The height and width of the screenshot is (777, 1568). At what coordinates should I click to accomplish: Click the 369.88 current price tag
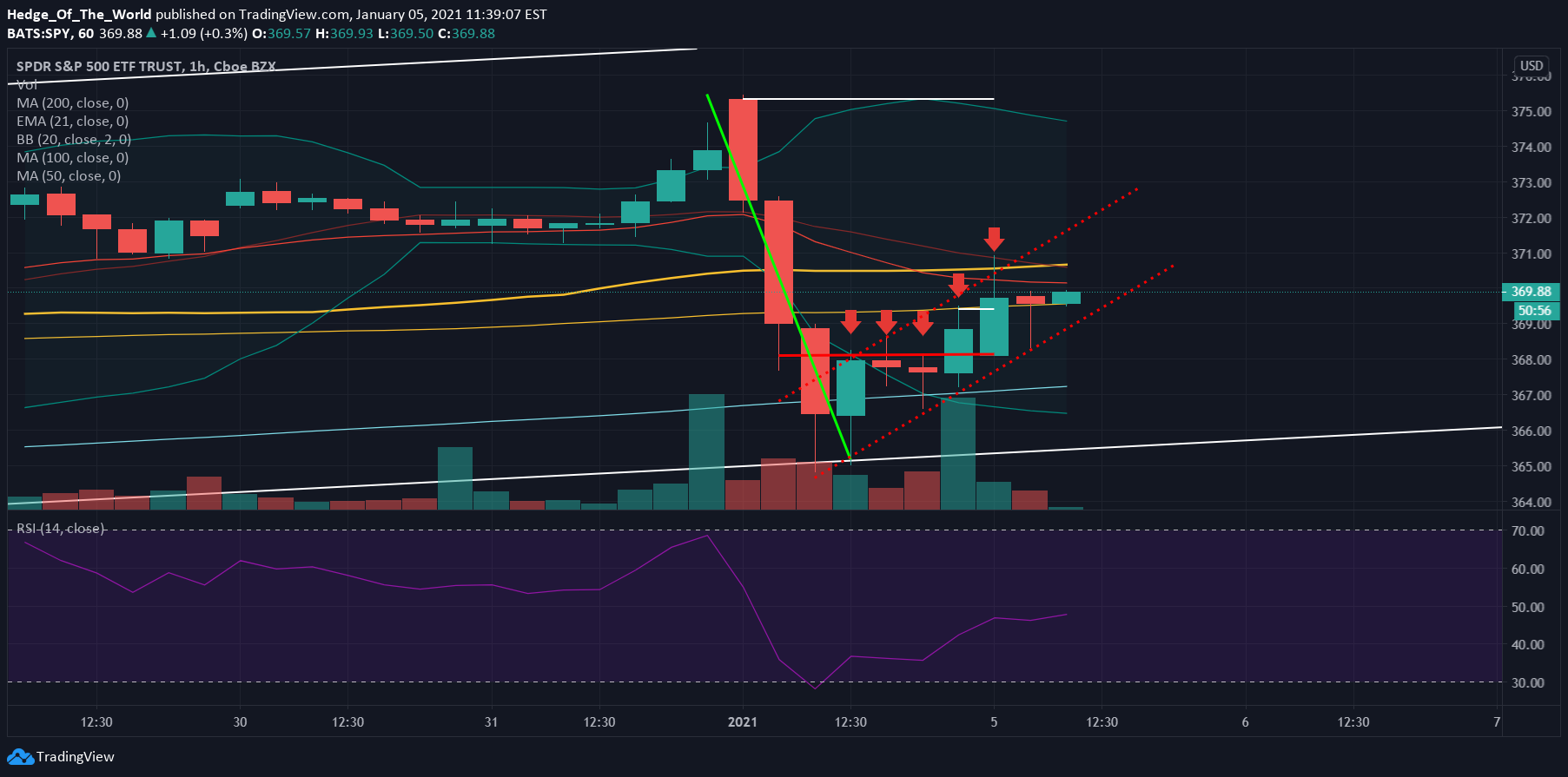pyautogui.click(x=1531, y=292)
